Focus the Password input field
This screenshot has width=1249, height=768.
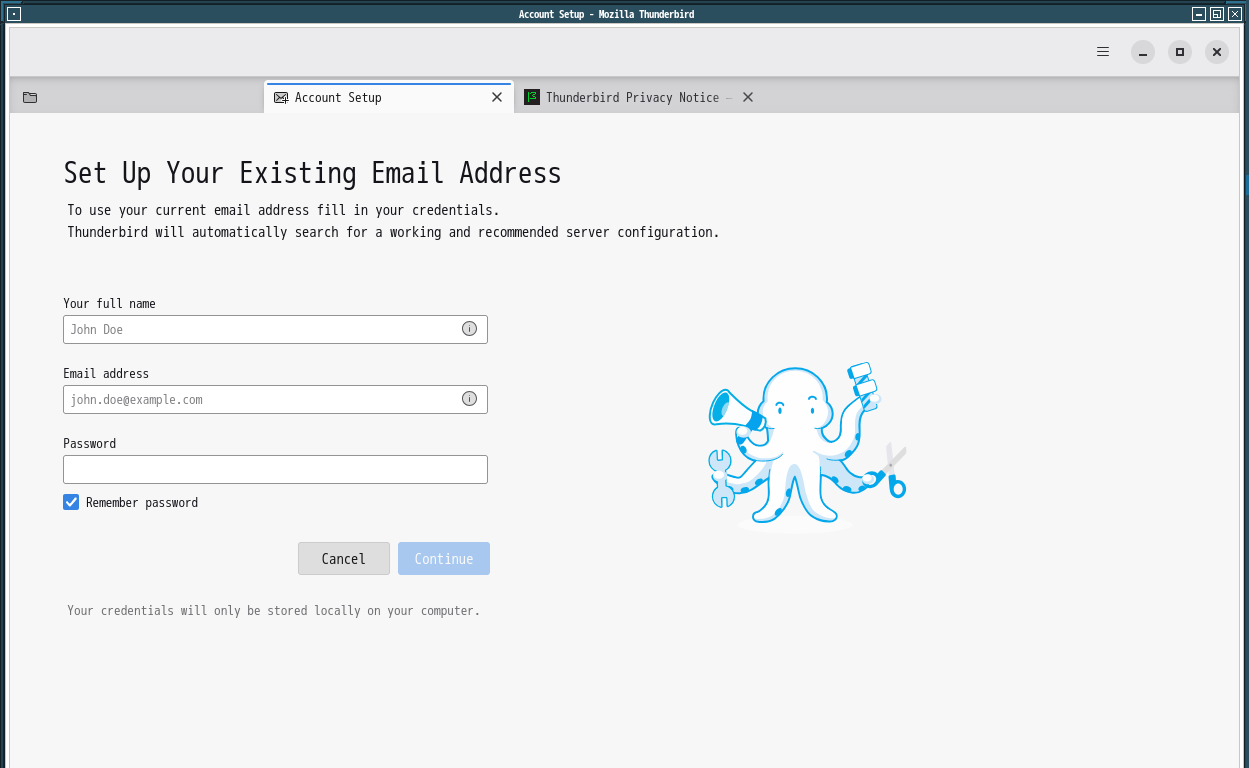(x=275, y=469)
